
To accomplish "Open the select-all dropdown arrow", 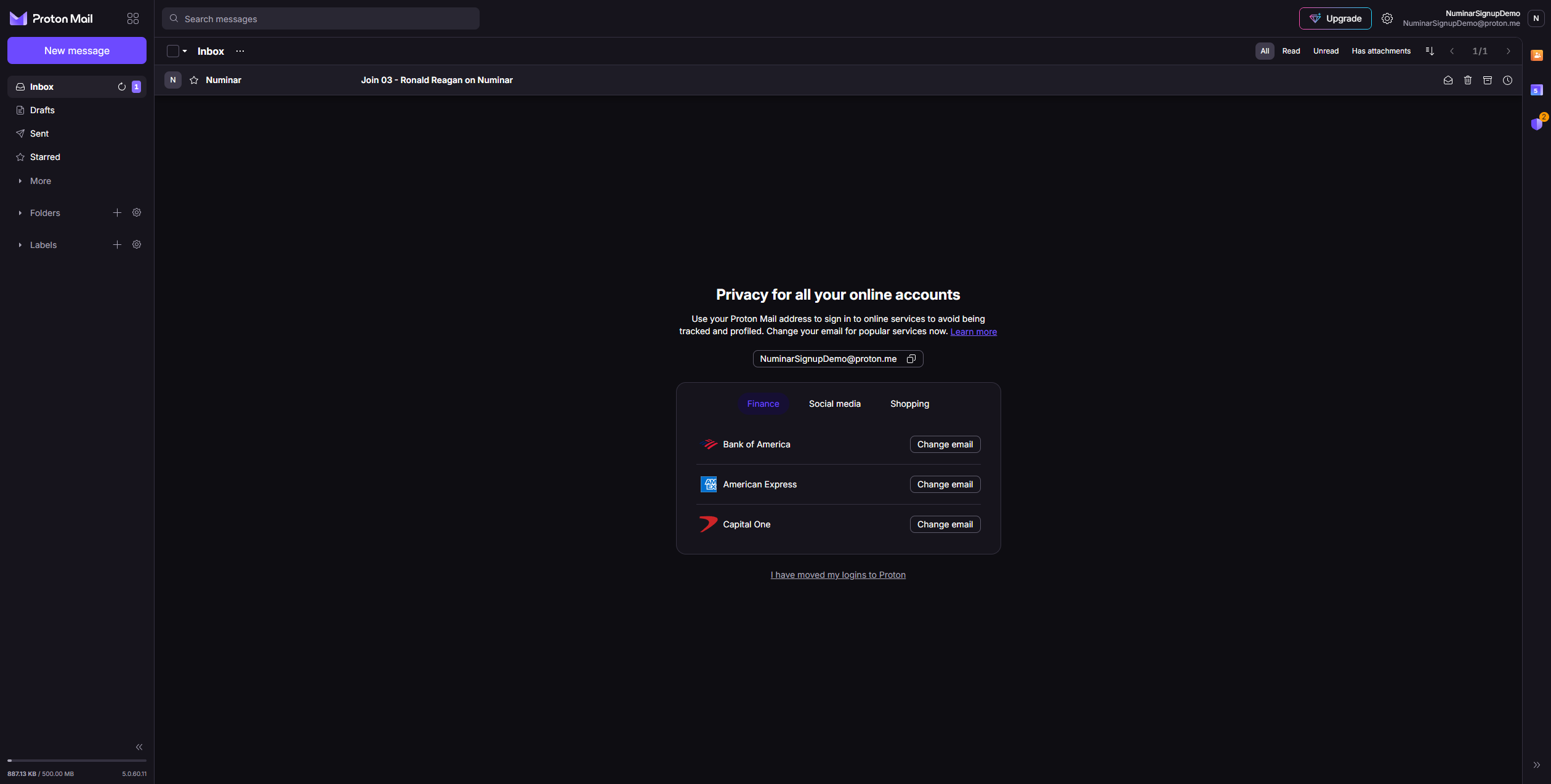I will click(x=185, y=51).
